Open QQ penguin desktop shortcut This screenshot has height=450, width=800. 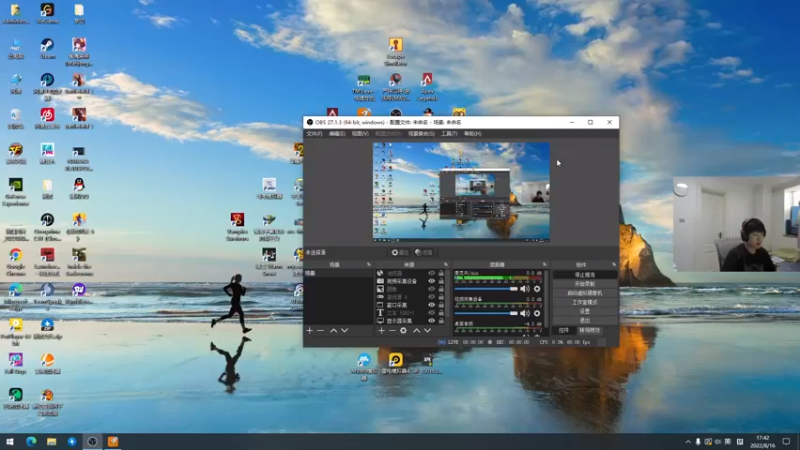coord(79,188)
